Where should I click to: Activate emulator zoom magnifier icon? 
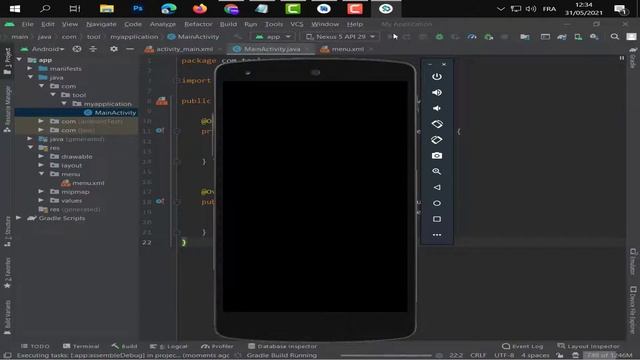[437, 171]
